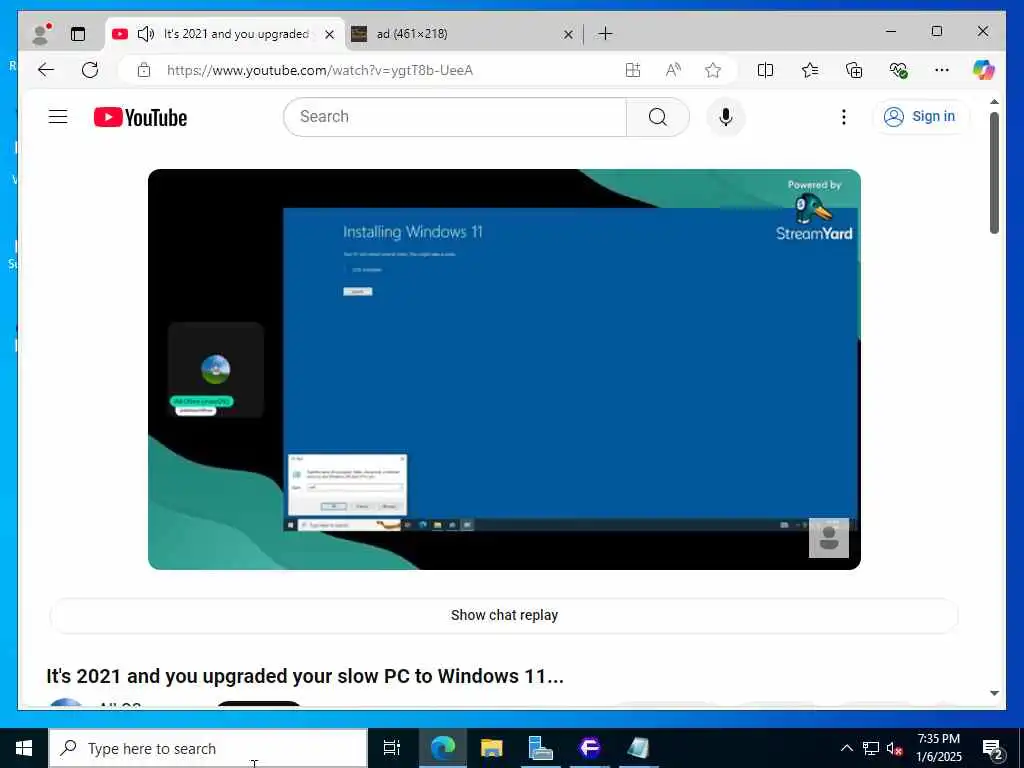
Task: Click the video player to pause
Action: pyautogui.click(x=504, y=369)
